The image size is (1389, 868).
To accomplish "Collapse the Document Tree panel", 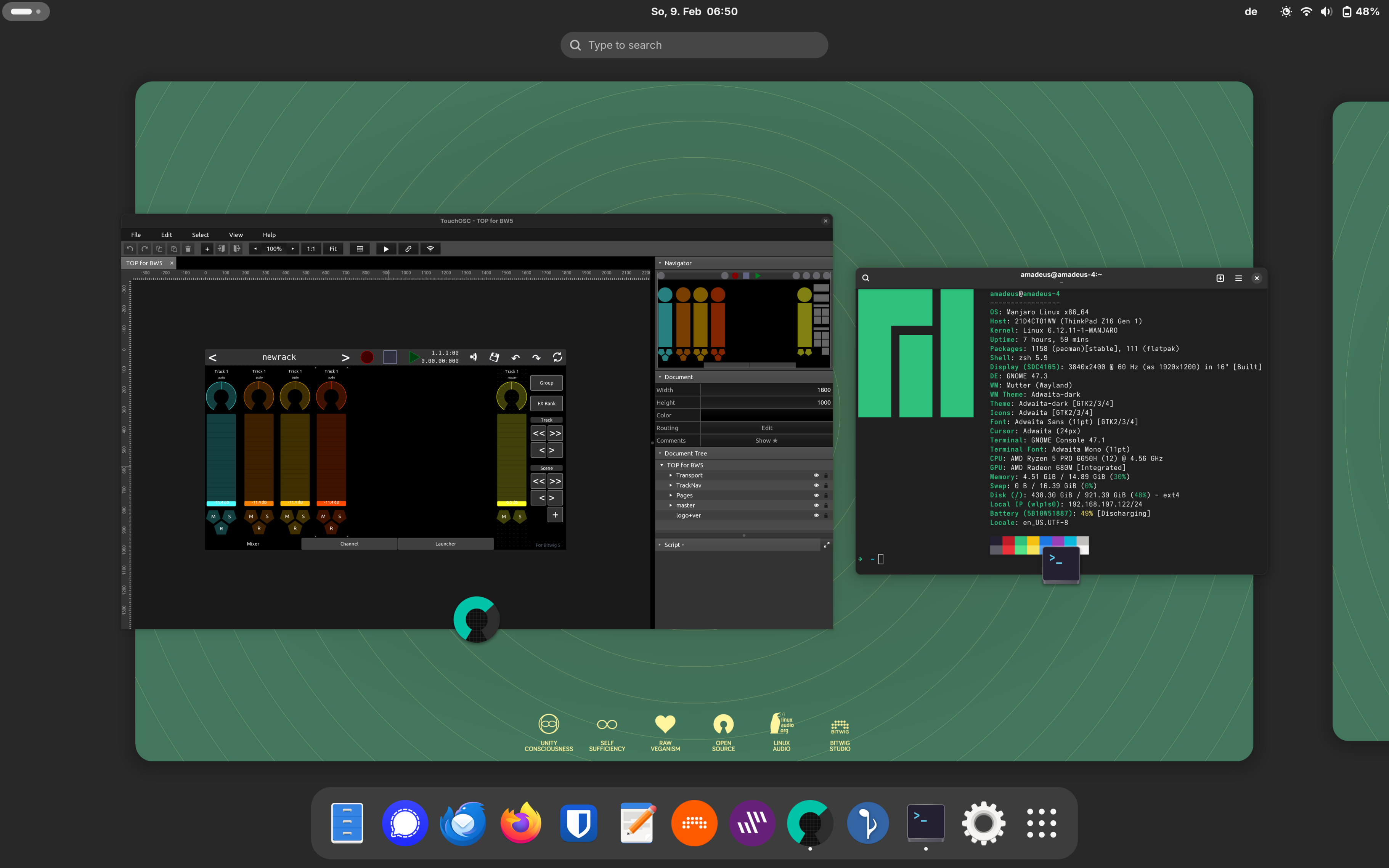I will pos(660,454).
